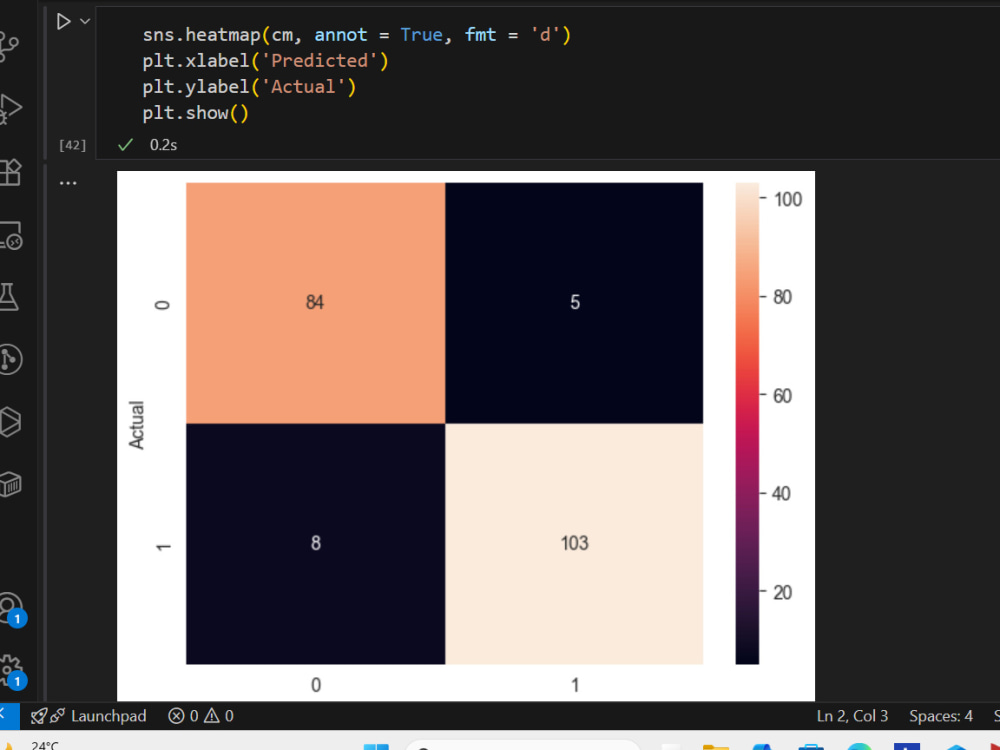
Task: Click the 20 colorbar tick label
Action: [783, 592]
